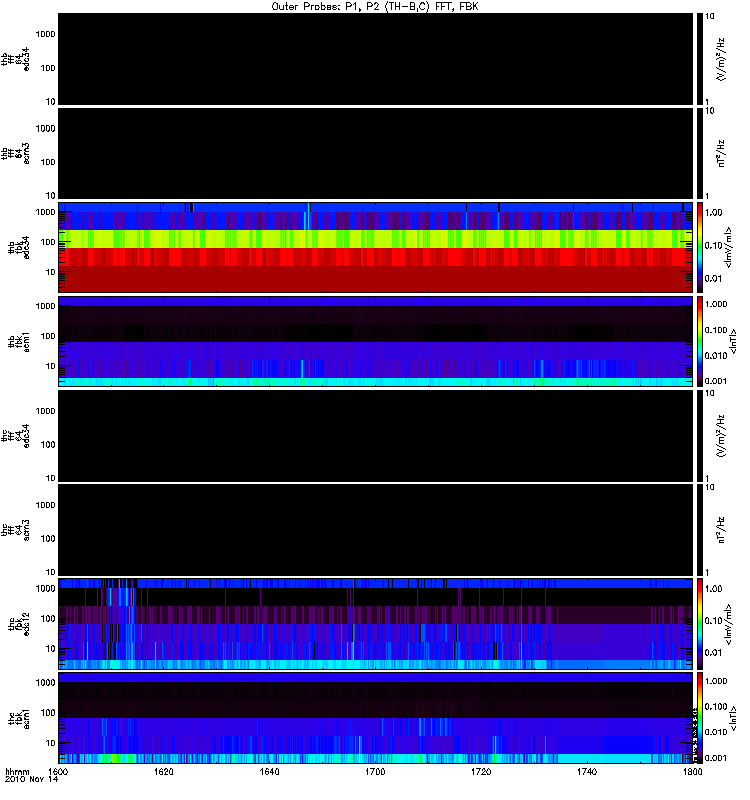Click the '(V/m)²/Hz' unit label of thc edc34 panel
Screen dimensions: 750x800
click(x=721, y=436)
